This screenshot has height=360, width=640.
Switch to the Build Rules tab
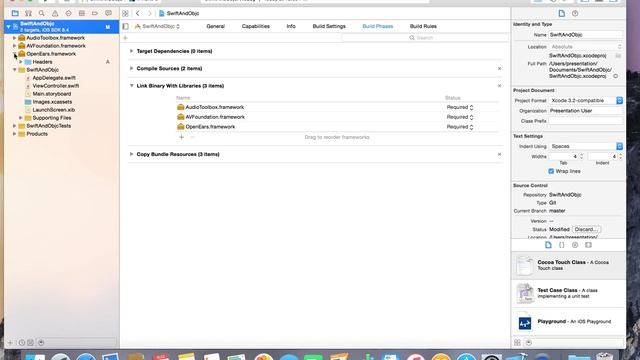[x=423, y=26]
